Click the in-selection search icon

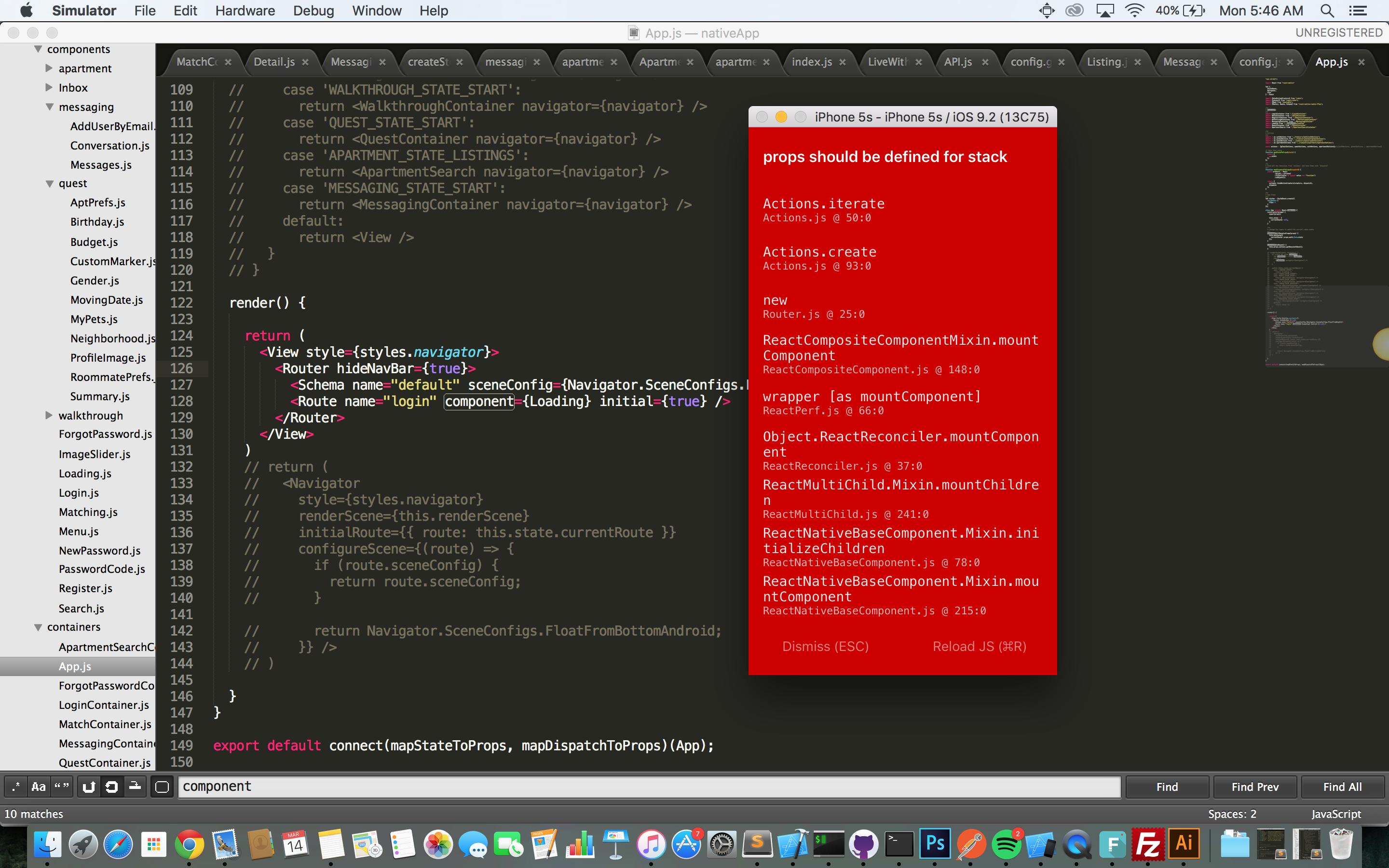[x=135, y=787]
